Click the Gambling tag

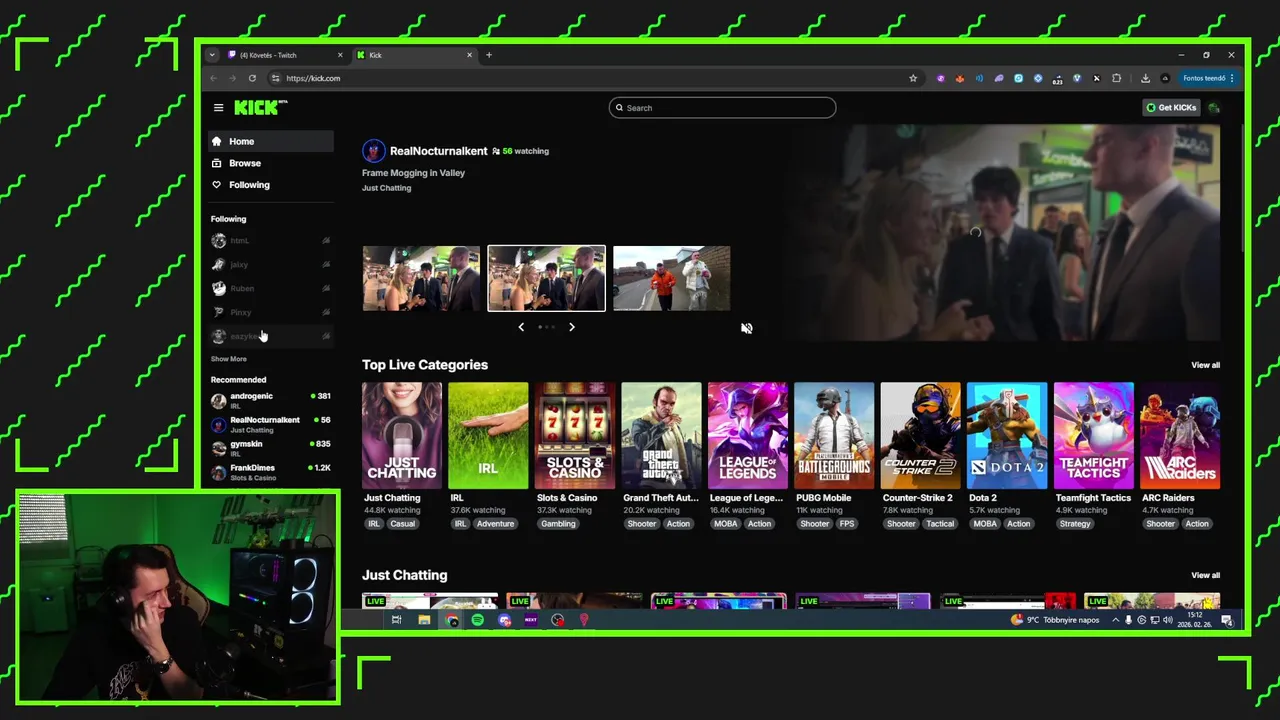[558, 524]
